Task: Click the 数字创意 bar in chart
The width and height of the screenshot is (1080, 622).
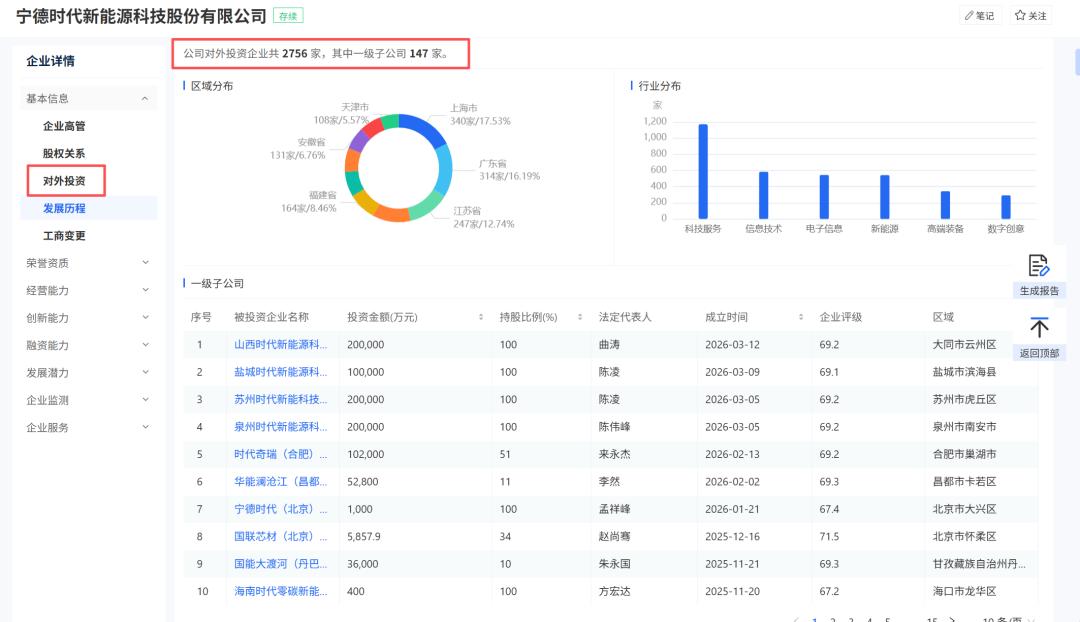Action: (1006, 207)
